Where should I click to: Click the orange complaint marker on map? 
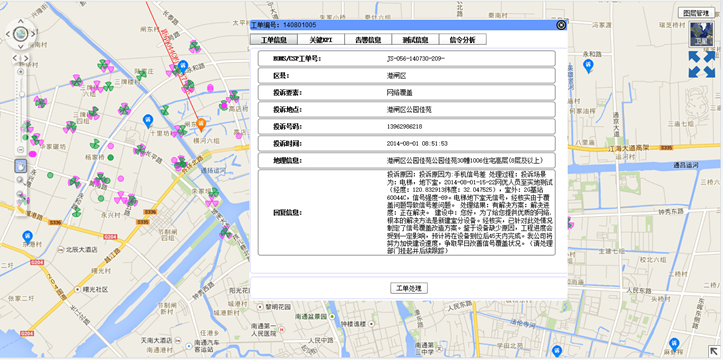pos(201,124)
